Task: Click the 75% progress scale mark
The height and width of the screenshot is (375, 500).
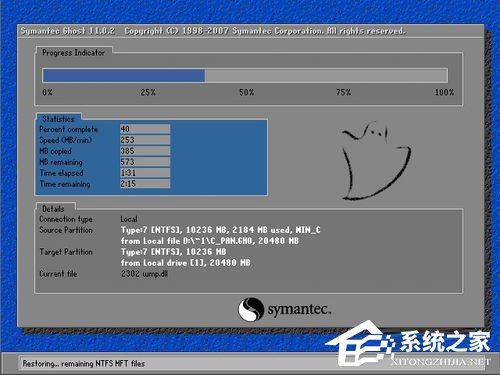Action: coord(343,92)
